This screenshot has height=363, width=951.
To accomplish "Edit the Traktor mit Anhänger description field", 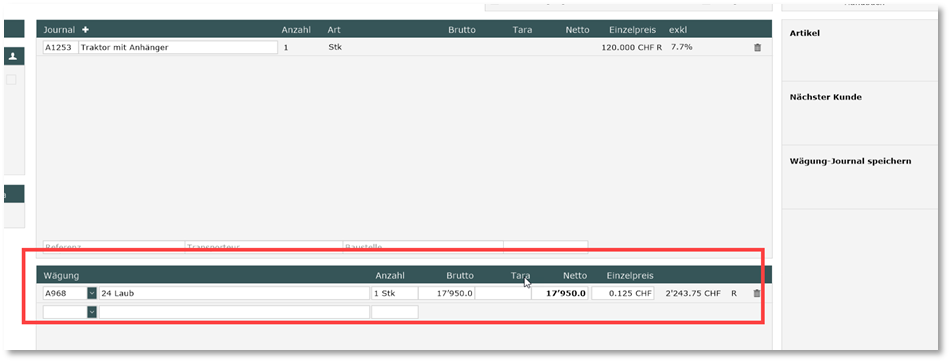I will click(x=178, y=47).
